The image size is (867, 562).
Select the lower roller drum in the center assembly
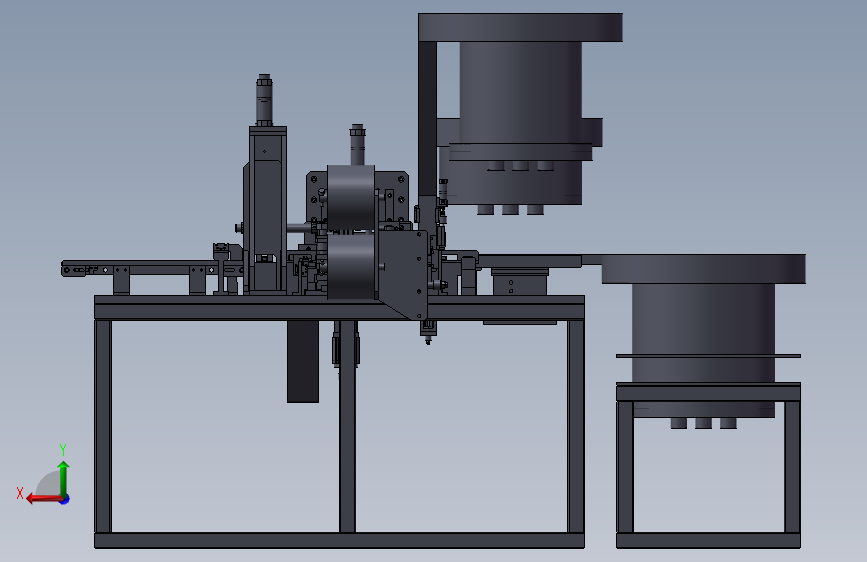point(351,267)
